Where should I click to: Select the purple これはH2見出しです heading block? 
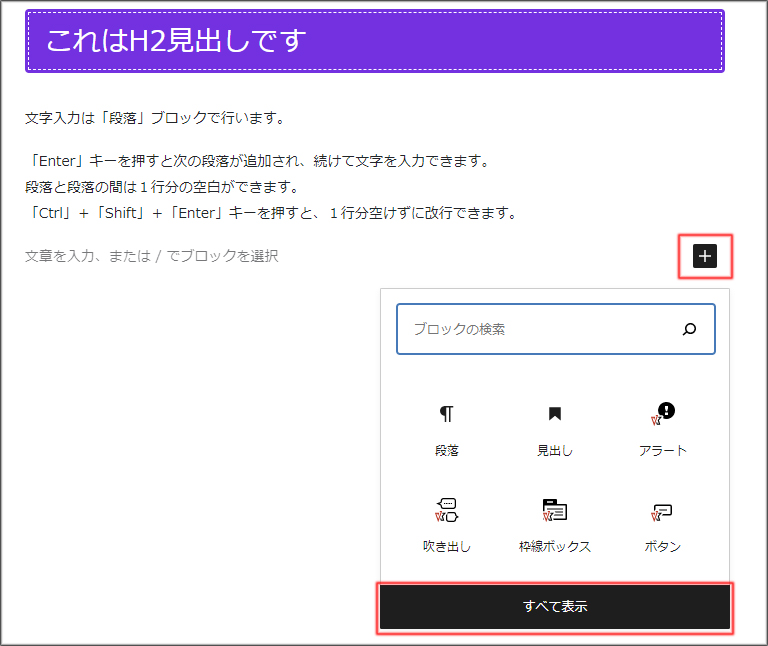[374, 41]
